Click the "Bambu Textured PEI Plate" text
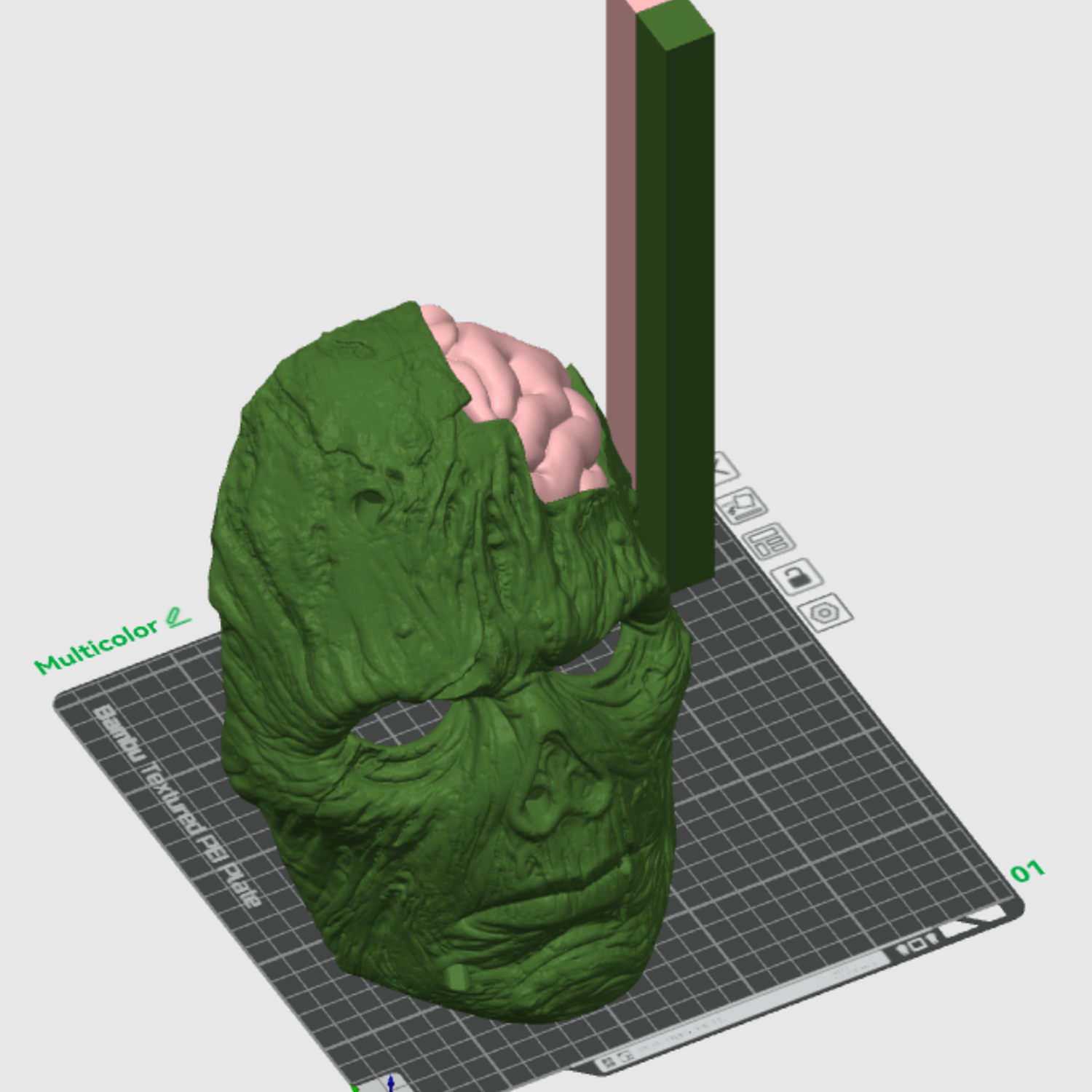This screenshot has width=1092, height=1092. [178, 806]
